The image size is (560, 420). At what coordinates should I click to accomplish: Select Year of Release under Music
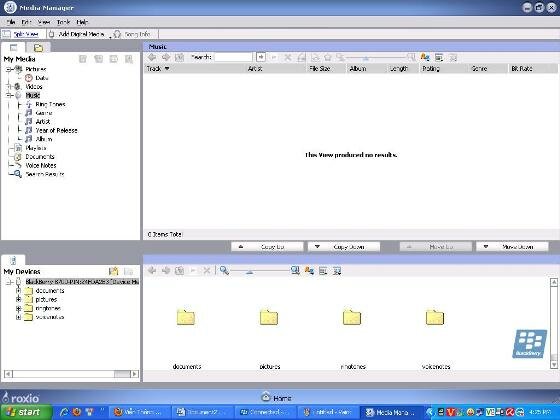click(x=56, y=130)
